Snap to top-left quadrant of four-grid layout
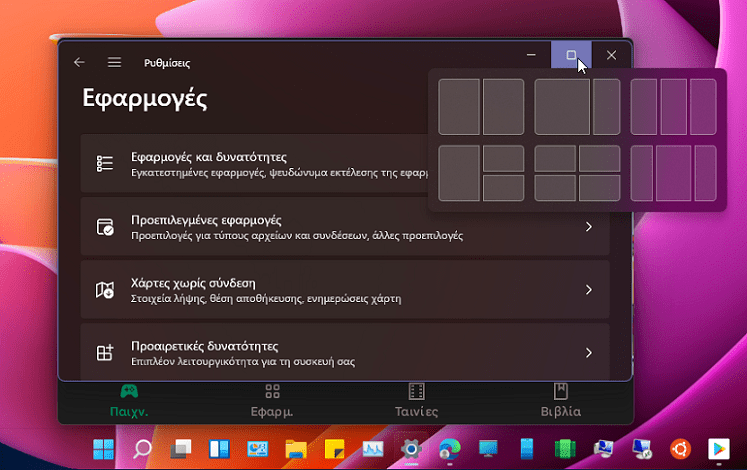This screenshot has height=470, width=747. pyautogui.click(x=555, y=159)
